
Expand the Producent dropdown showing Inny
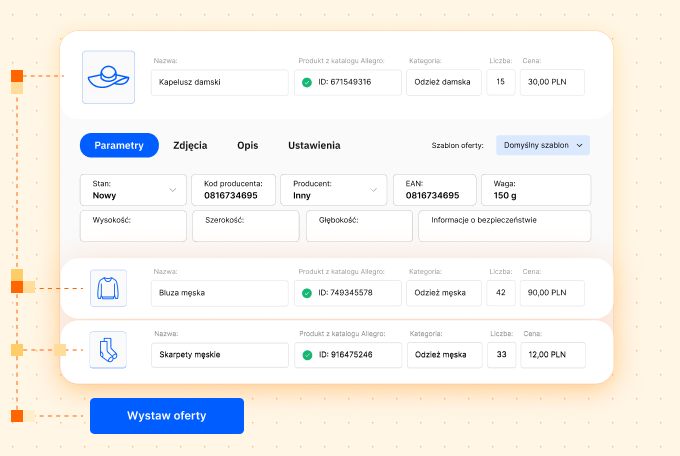(333, 190)
